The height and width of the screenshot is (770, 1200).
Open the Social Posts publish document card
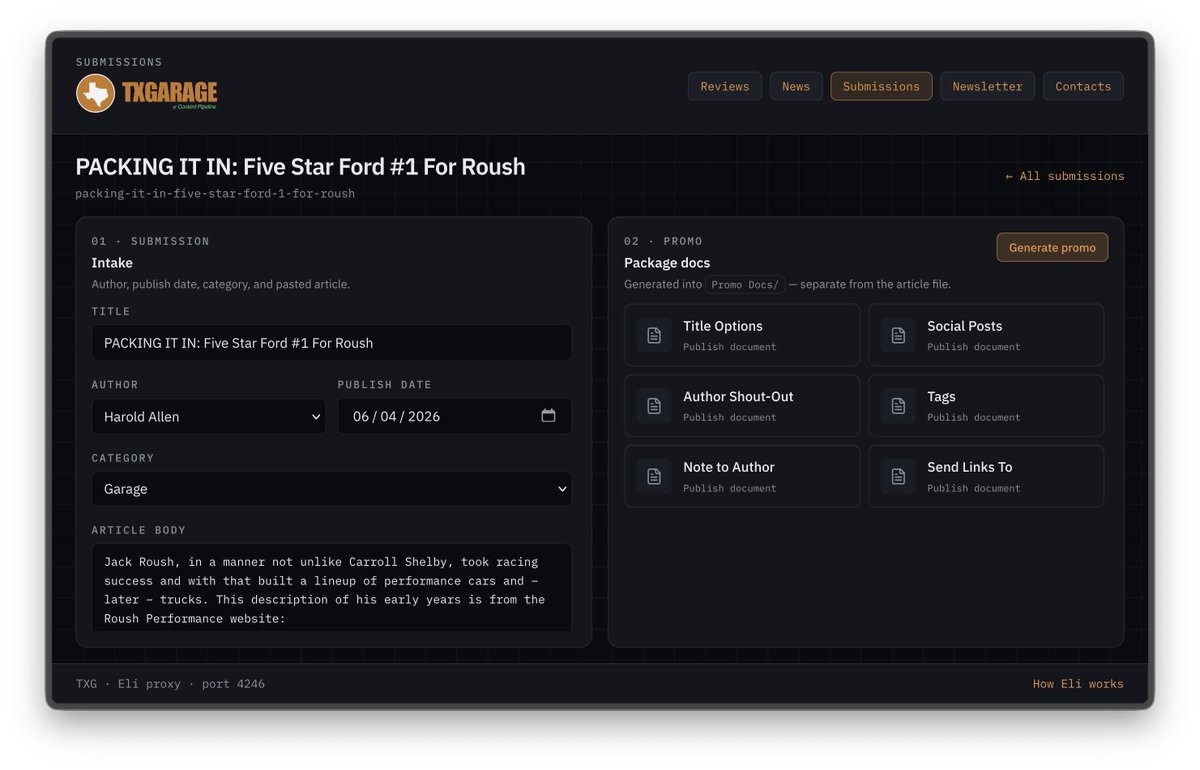click(986, 335)
